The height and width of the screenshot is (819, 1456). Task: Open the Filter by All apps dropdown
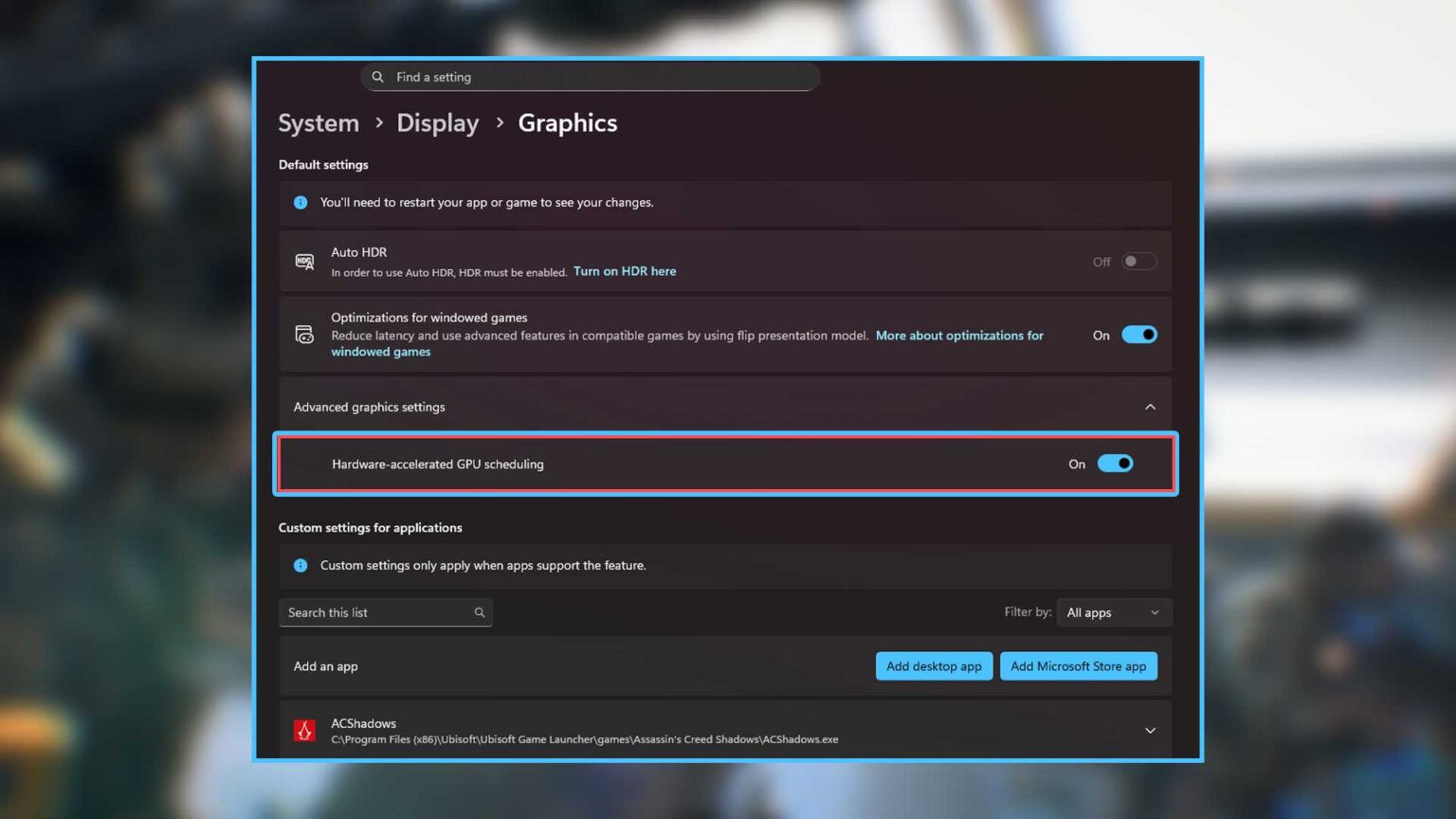click(x=1114, y=612)
